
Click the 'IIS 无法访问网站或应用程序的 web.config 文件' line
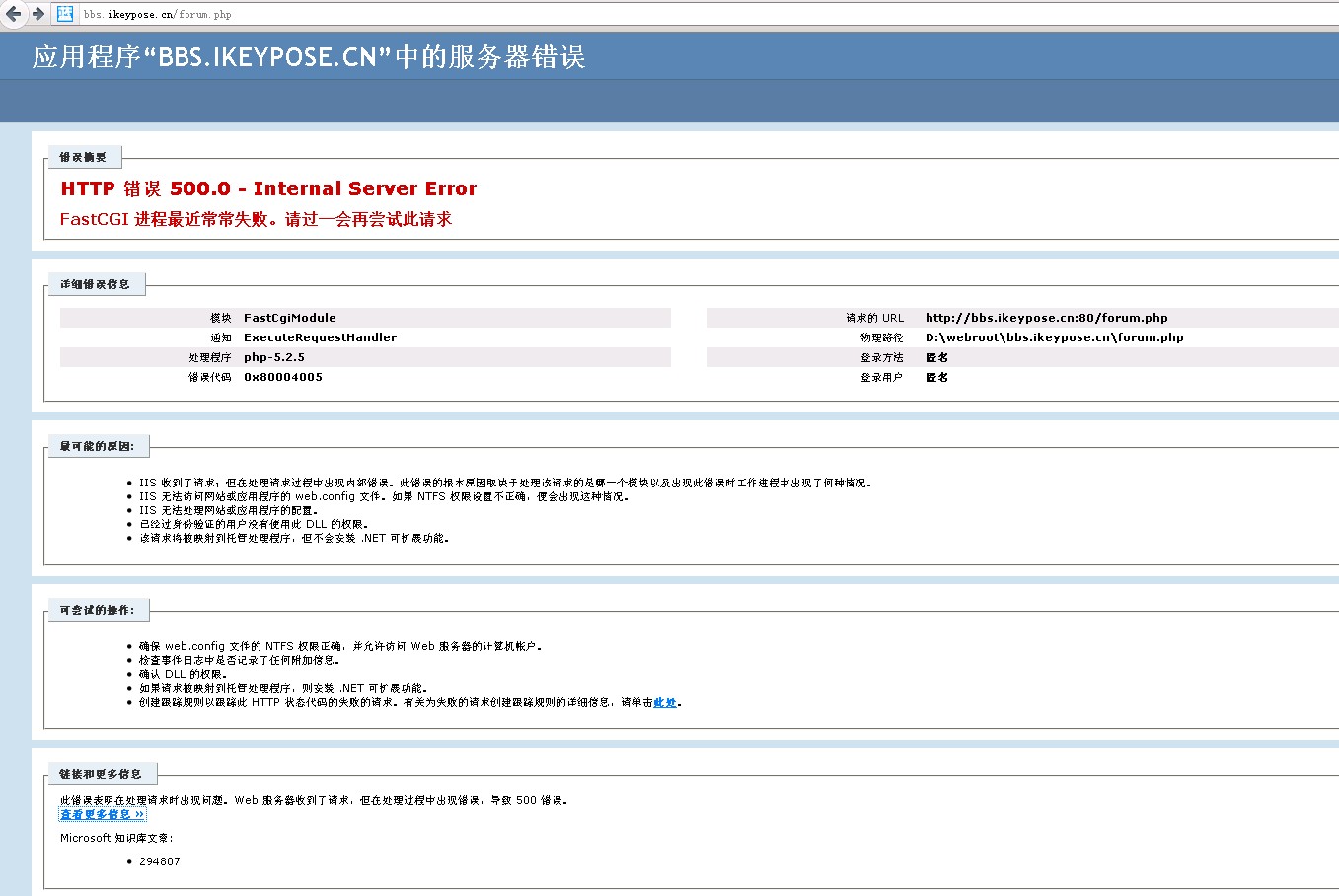pos(384,496)
